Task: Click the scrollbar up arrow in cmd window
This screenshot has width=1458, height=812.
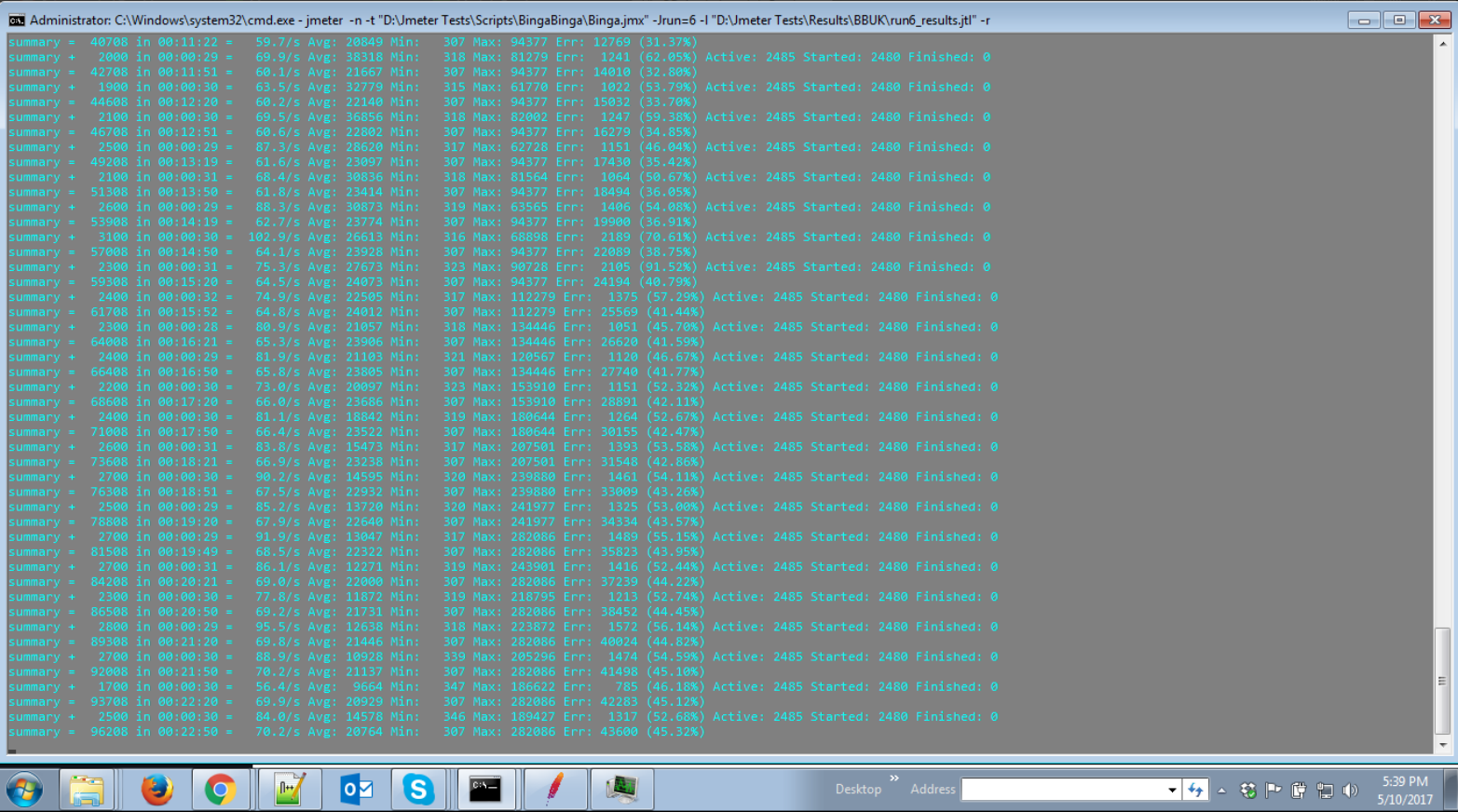Action: [x=1442, y=43]
